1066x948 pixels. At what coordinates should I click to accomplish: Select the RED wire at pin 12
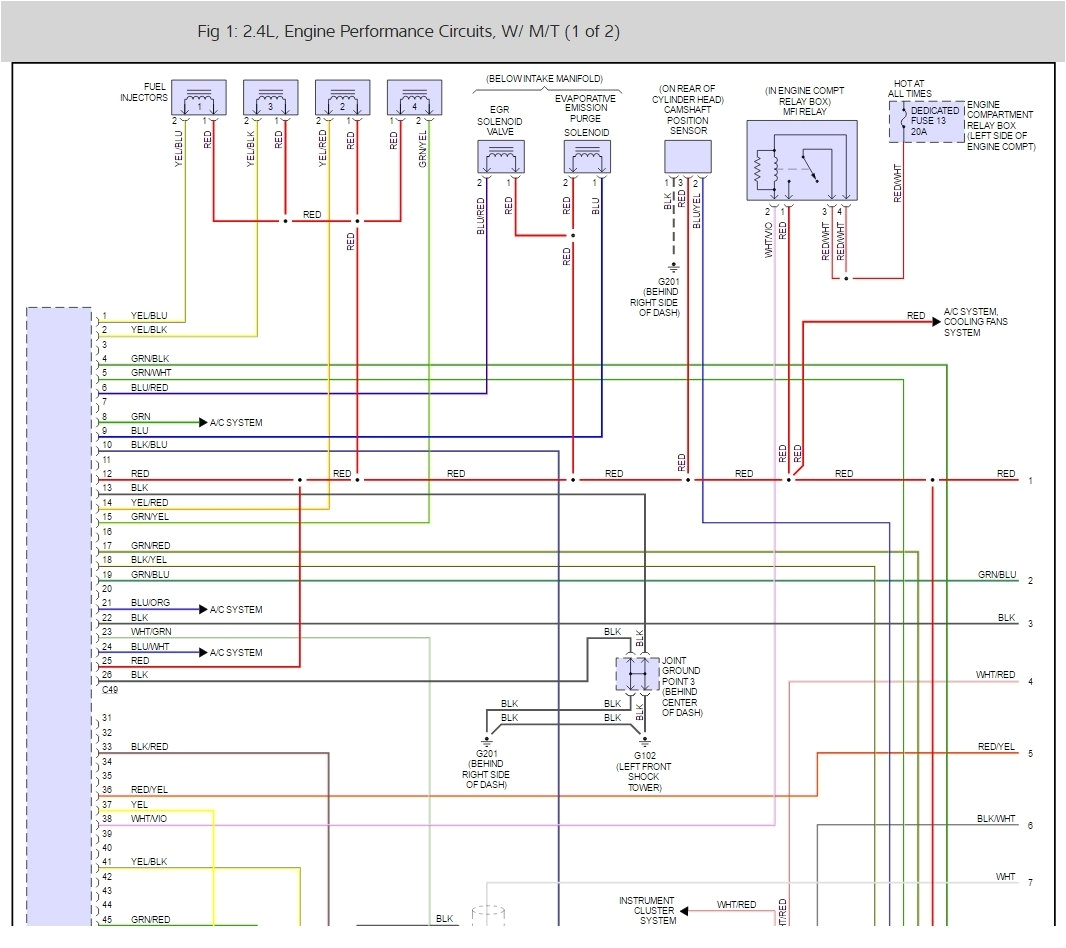tap(139, 472)
